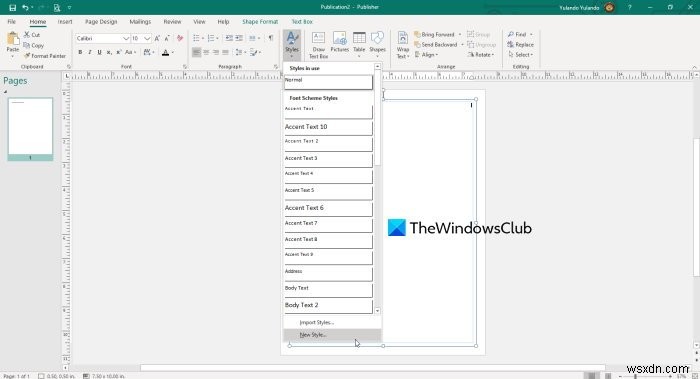
Task: Toggle Superscript formatting
Action: [x=119, y=53]
